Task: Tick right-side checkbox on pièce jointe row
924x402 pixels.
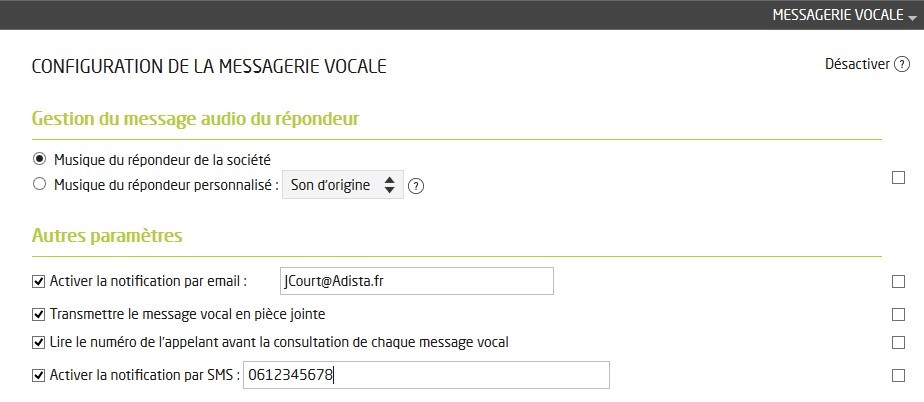Action: click(x=898, y=314)
